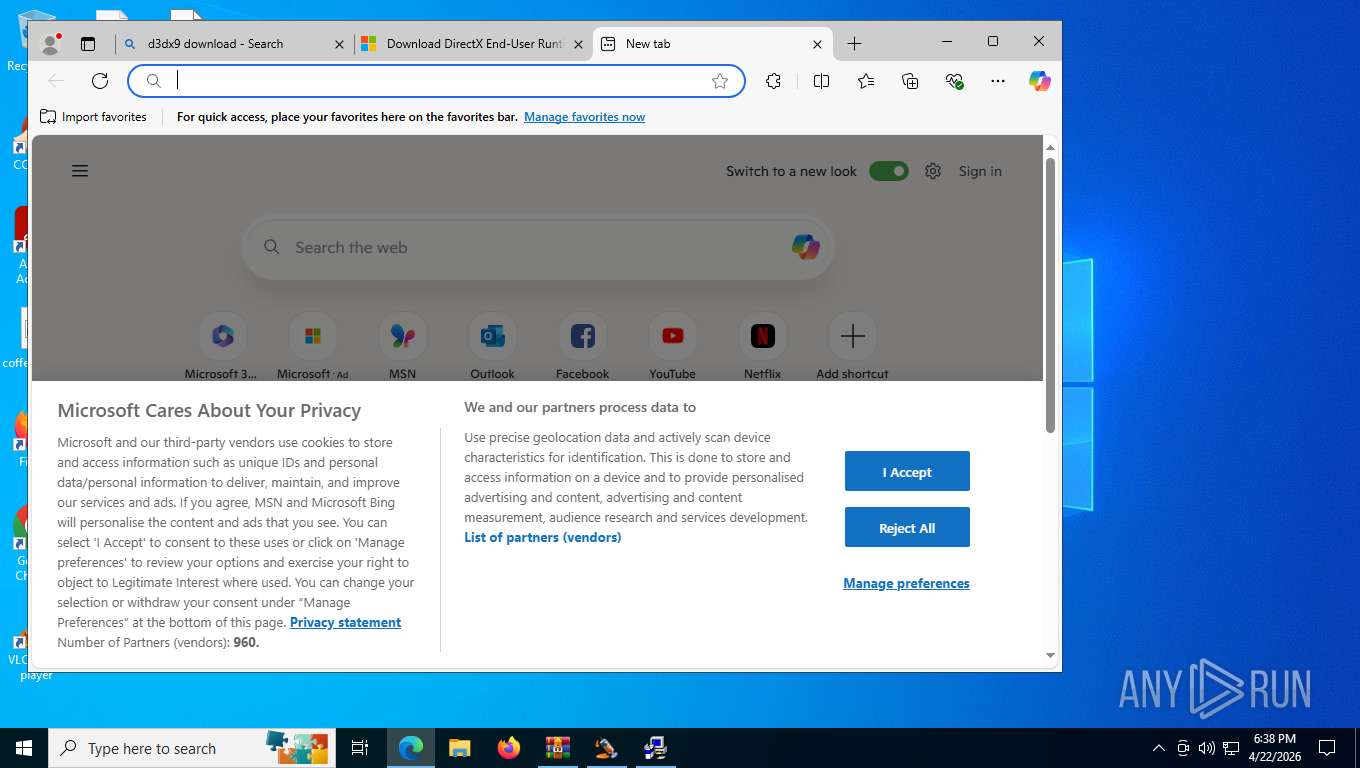
Task: Open page settings gear icon
Action: (x=933, y=171)
